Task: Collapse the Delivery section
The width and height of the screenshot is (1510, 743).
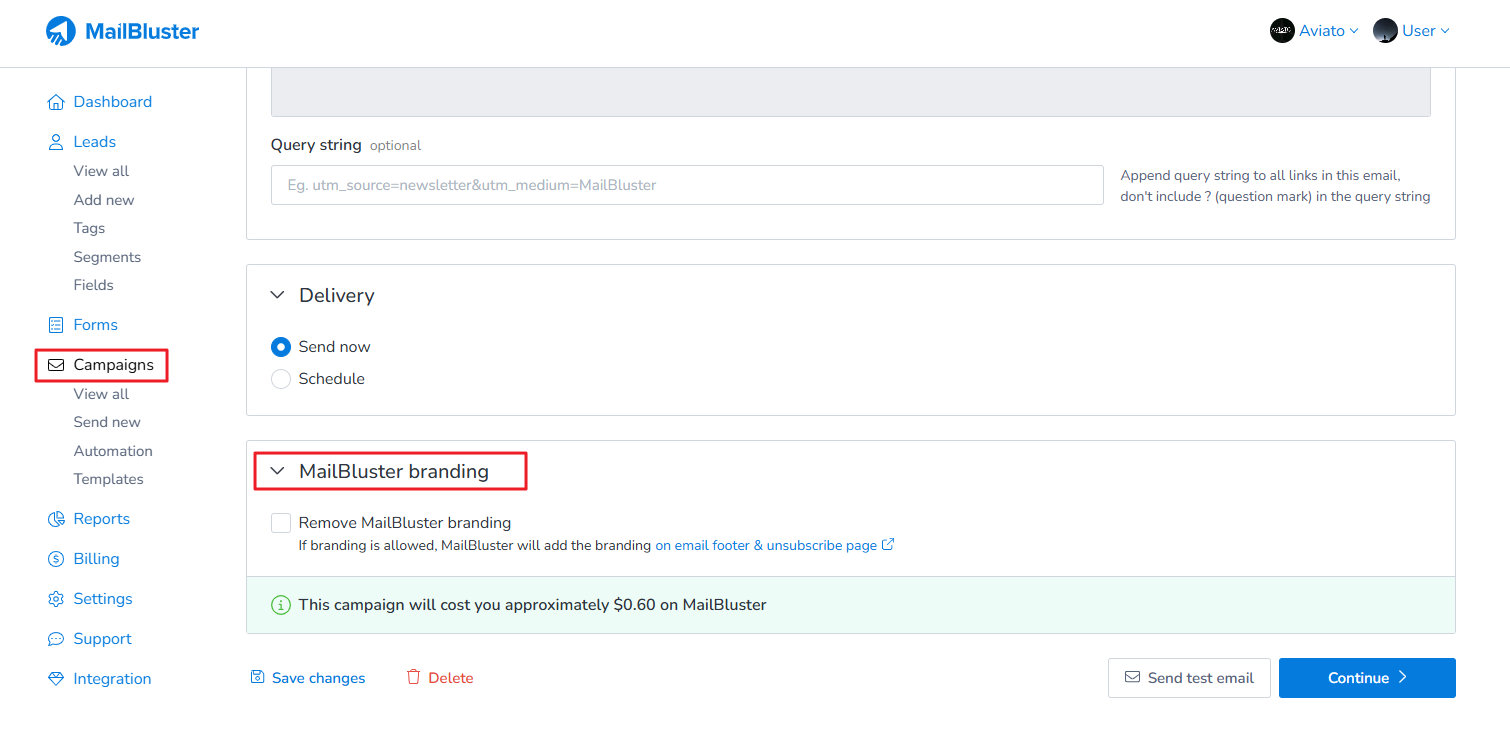Action: tap(278, 296)
